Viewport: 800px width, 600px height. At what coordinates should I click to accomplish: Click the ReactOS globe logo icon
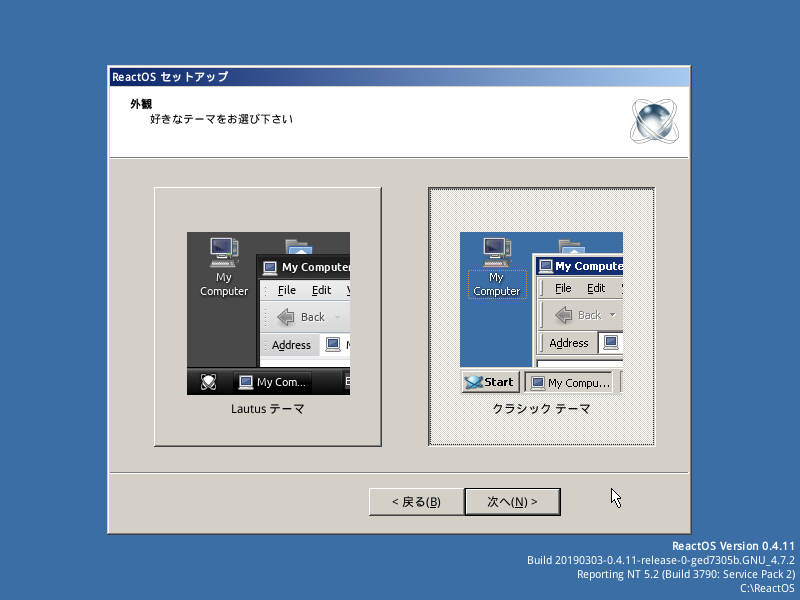654,121
